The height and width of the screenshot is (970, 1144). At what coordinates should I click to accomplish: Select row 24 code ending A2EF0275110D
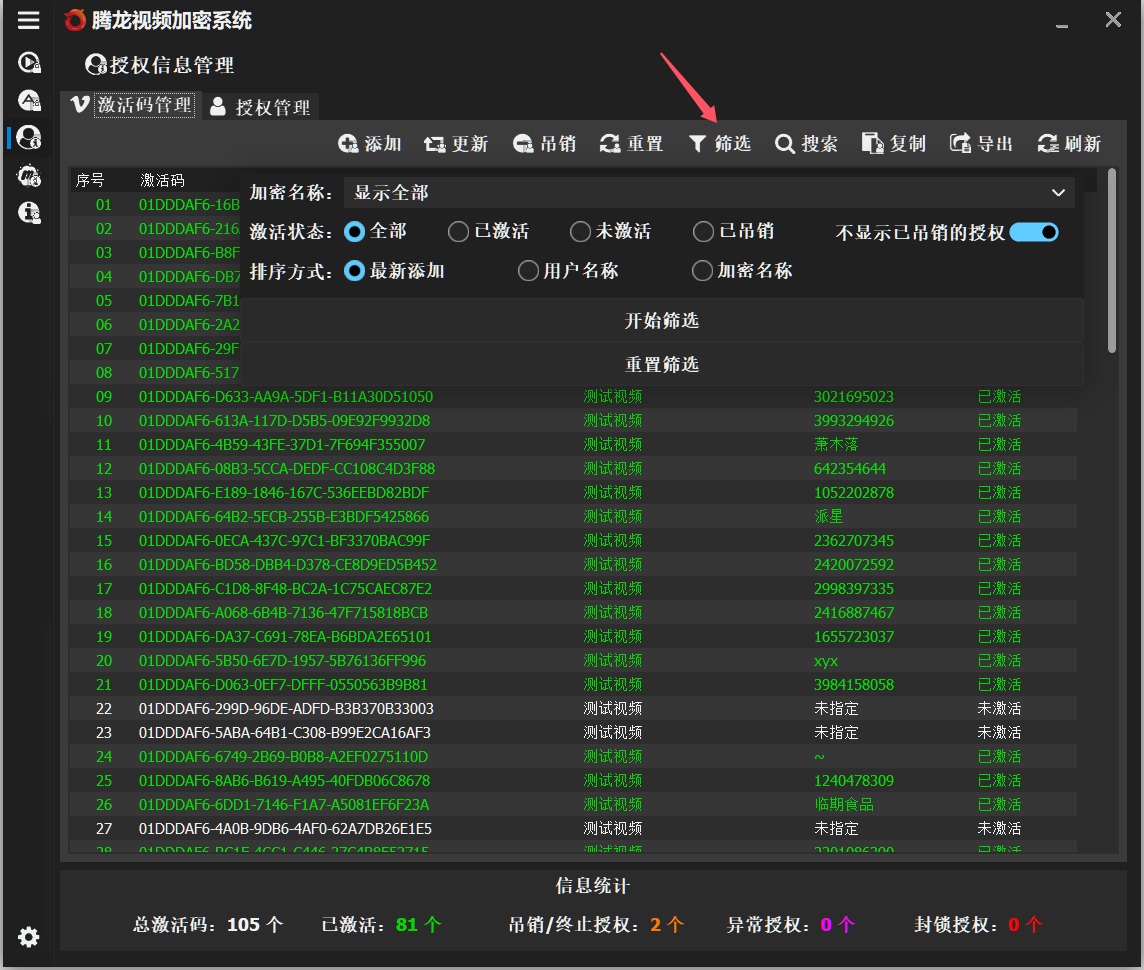point(284,756)
